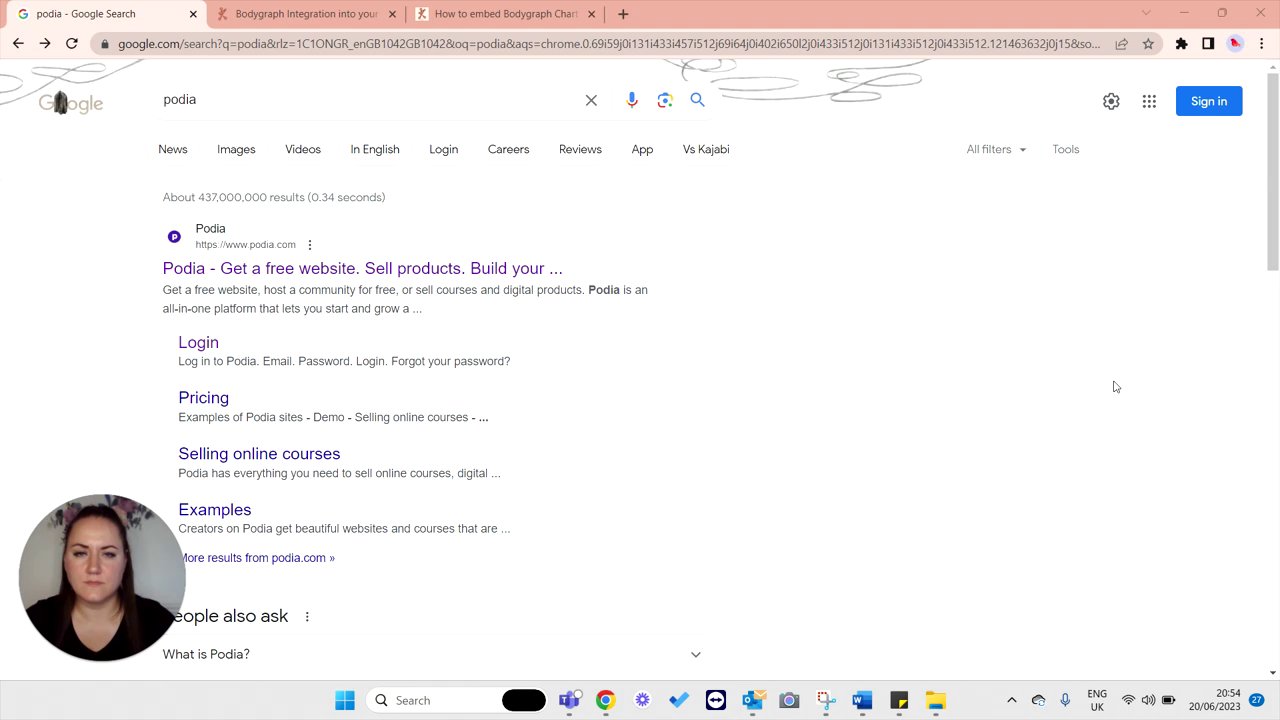The image size is (1280, 720).
Task: Open the Windows Start menu
Action: point(345,700)
